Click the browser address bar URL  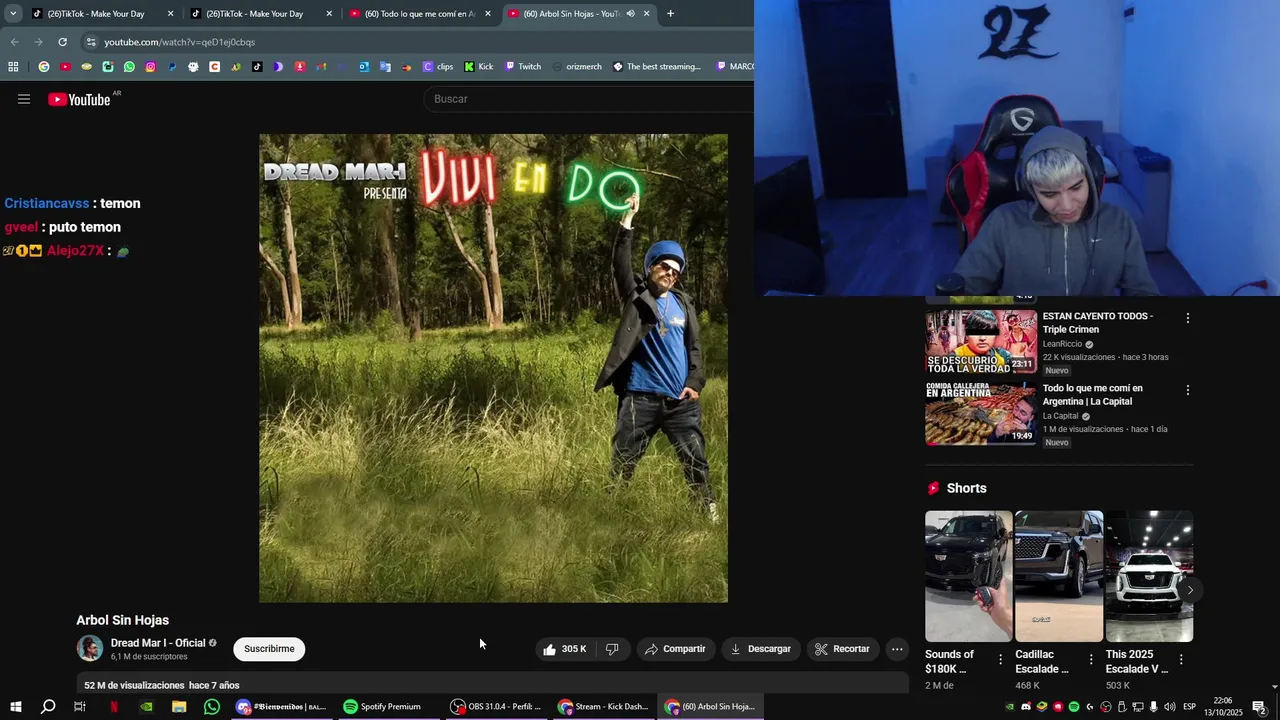coord(180,42)
